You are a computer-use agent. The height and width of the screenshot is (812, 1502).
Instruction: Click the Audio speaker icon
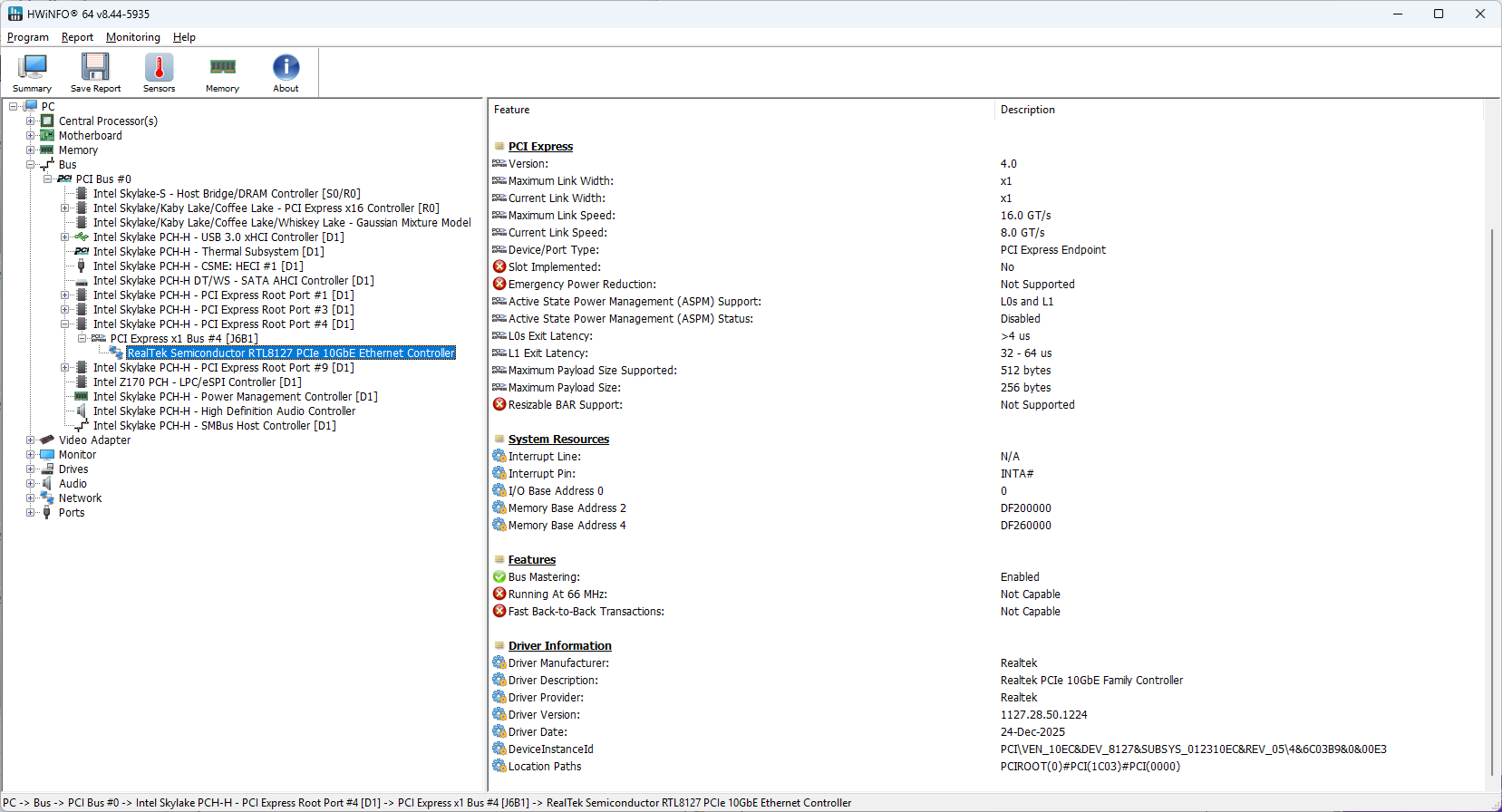click(x=47, y=484)
